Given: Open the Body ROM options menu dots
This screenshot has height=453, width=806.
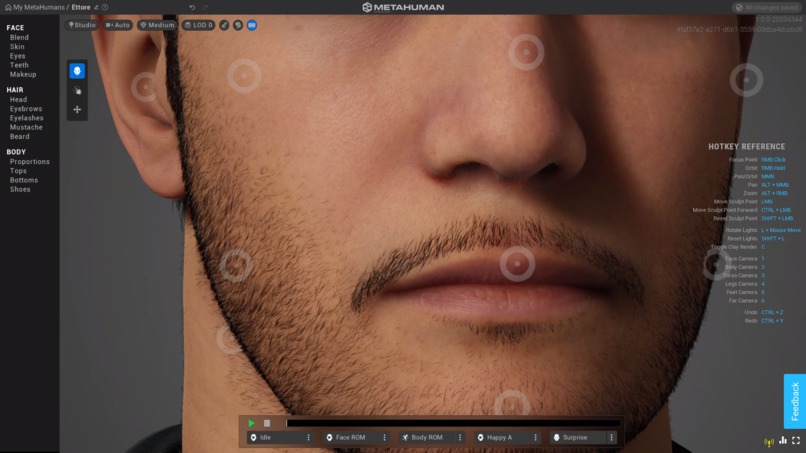Looking at the screenshot, I should click(x=460, y=438).
